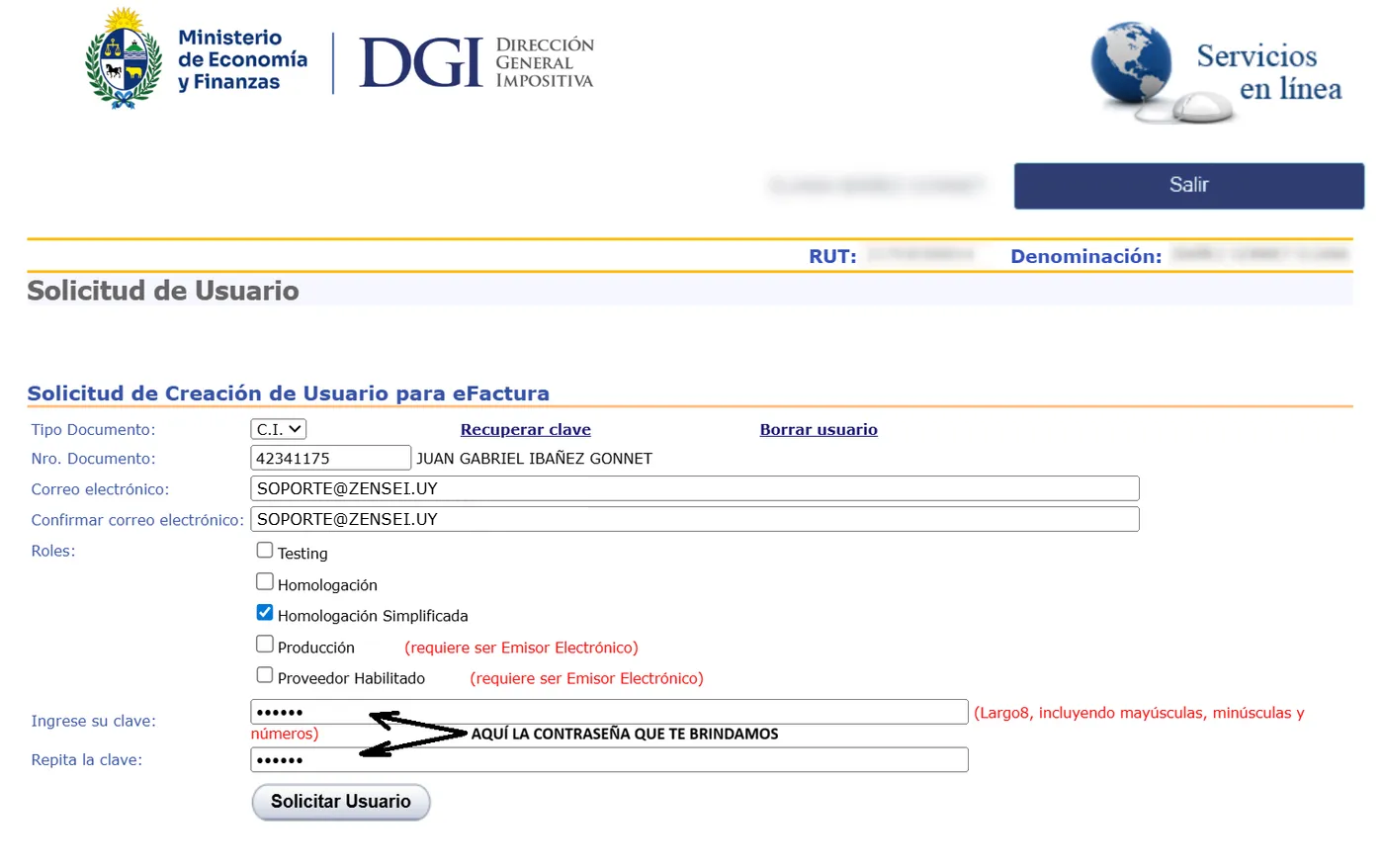The image size is (1384, 868).
Task: Click the Denominación: label
Action: 1086,256
